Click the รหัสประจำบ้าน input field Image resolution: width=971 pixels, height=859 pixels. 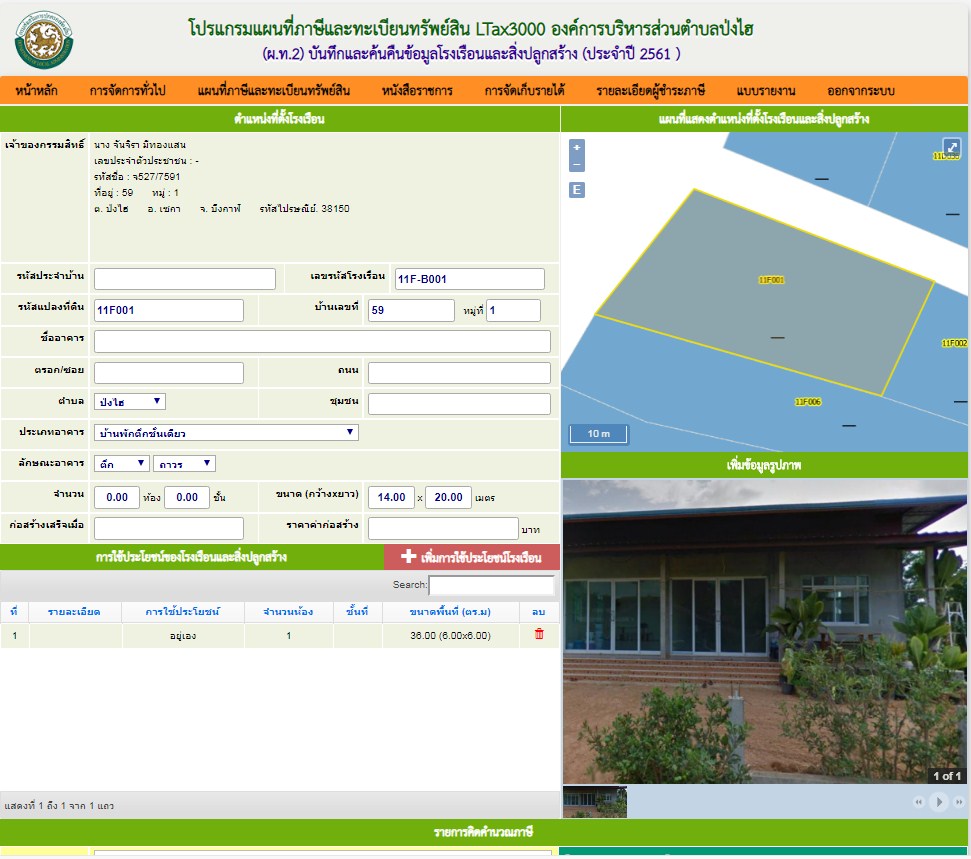[x=185, y=279]
